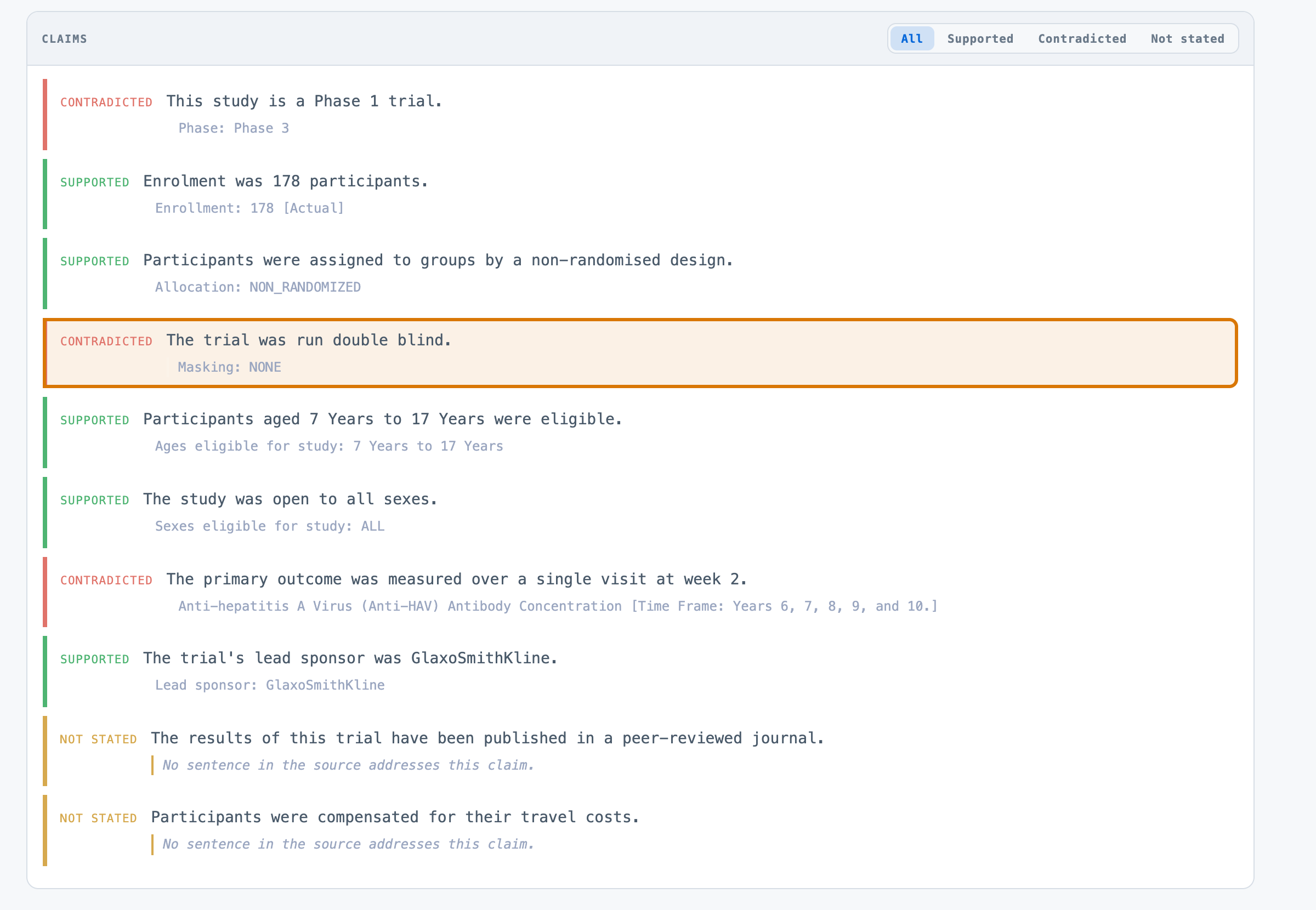This screenshot has width=1316, height=910.
Task: Filter by Not stated claims
Action: (x=1187, y=39)
